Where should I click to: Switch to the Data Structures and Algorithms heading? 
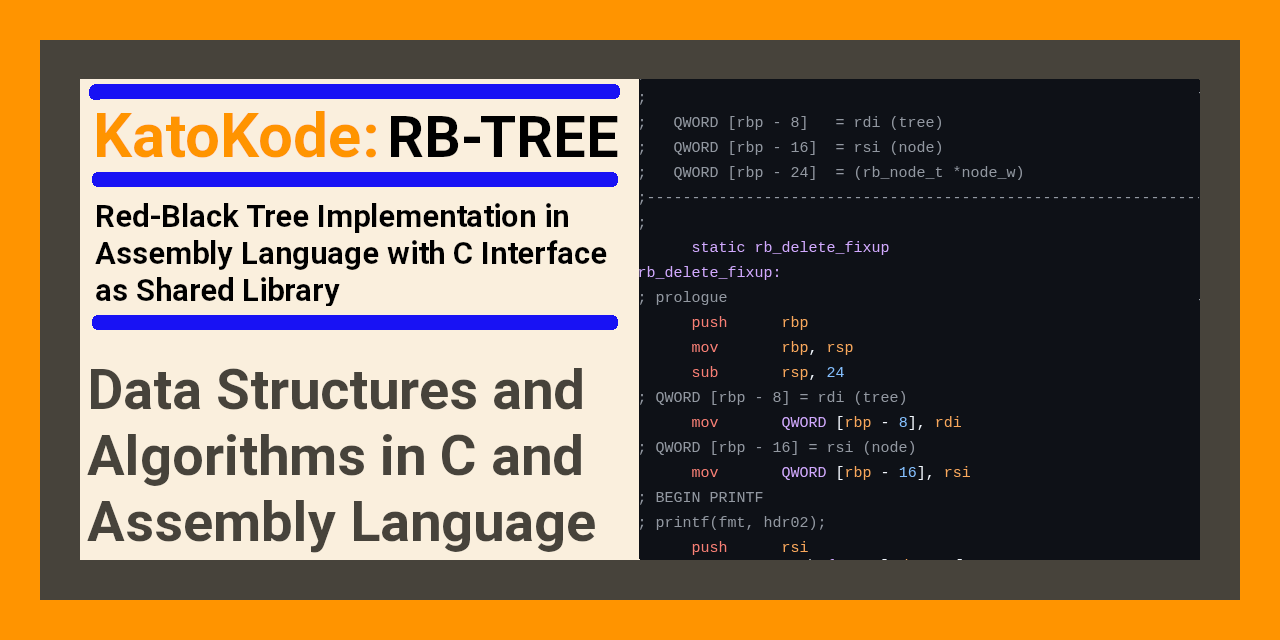click(x=340, y=456)
